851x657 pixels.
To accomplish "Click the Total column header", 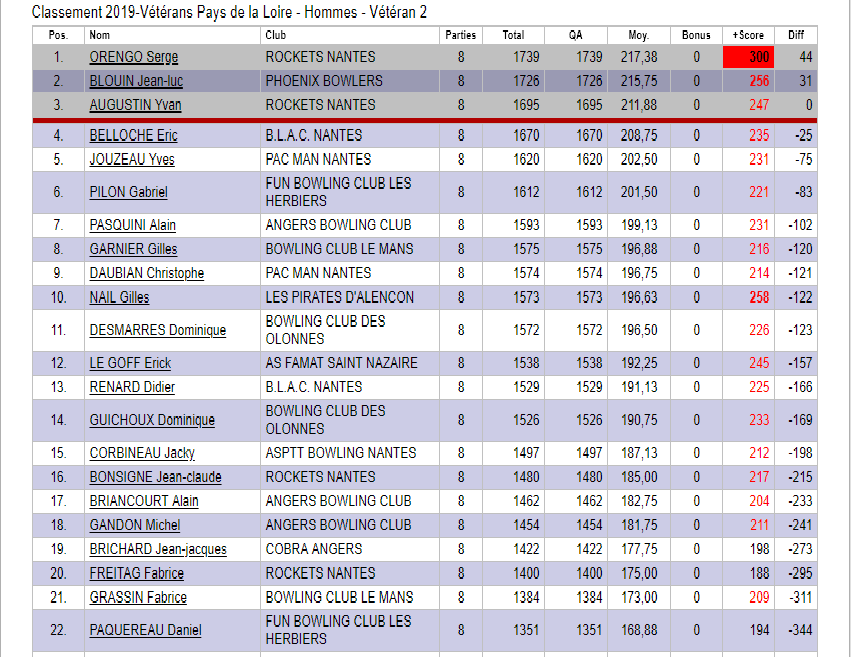I will click(513, 35).
